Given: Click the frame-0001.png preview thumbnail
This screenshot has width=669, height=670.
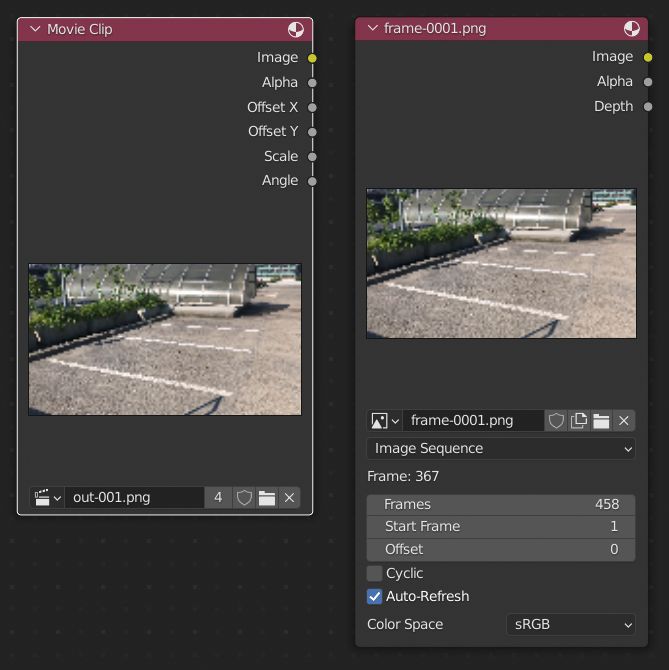Looking at the screenshot, I should click(x=501, y=263).
